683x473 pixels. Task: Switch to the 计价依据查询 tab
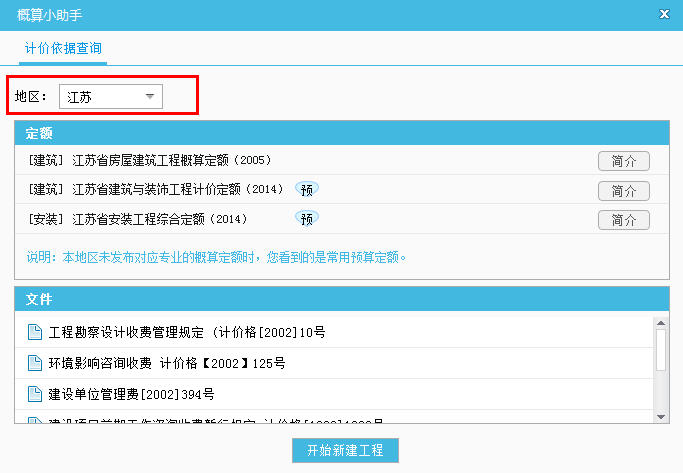point(63,47)
